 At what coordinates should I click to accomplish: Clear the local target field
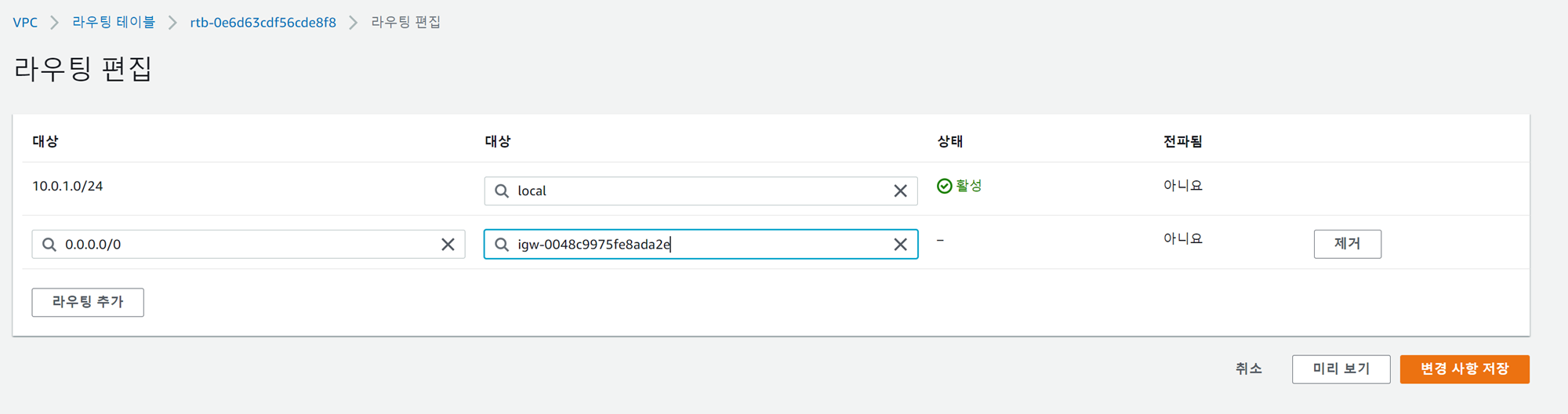click(x=900, y=191)
